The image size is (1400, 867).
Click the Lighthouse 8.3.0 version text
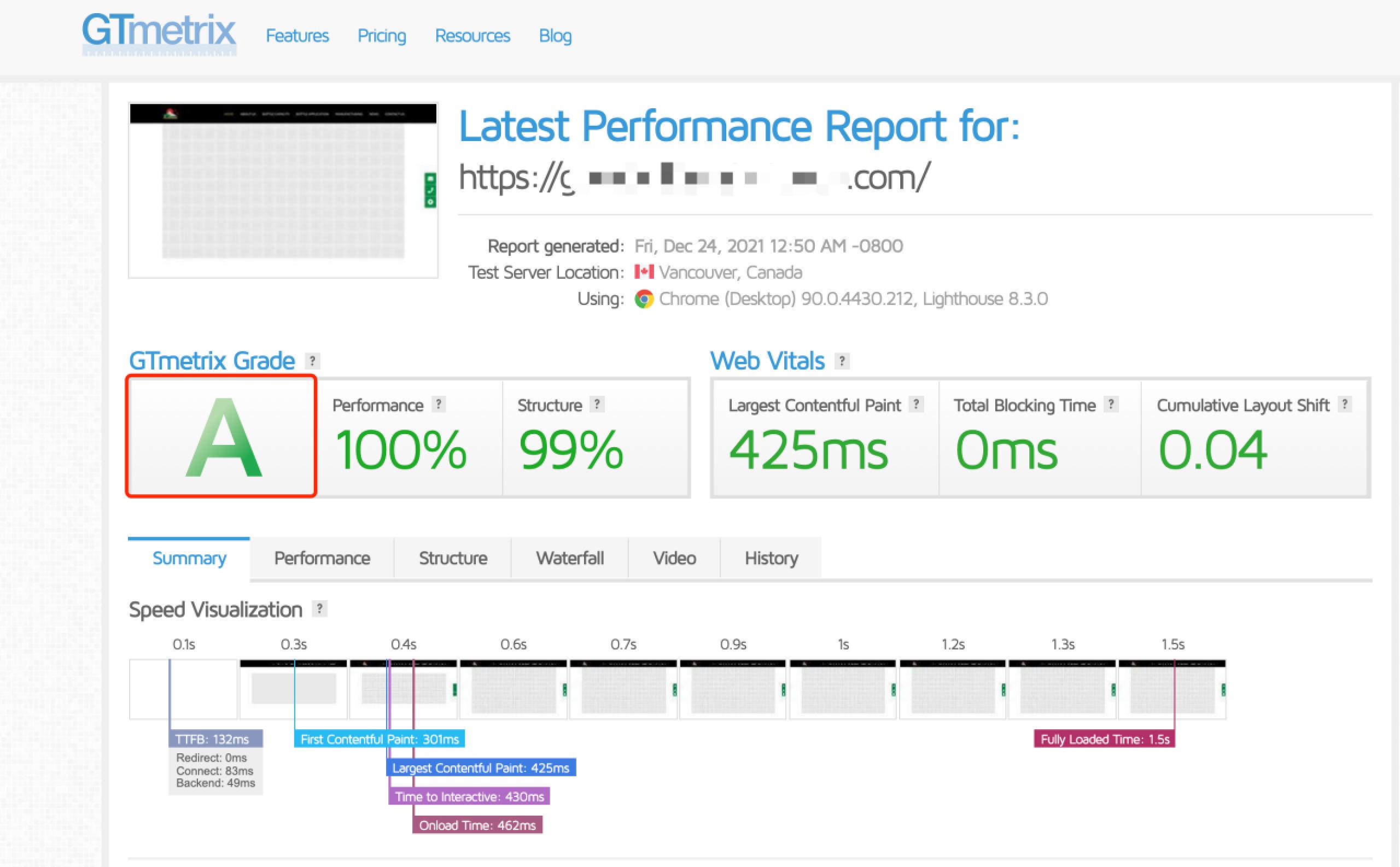click(985, 298)
